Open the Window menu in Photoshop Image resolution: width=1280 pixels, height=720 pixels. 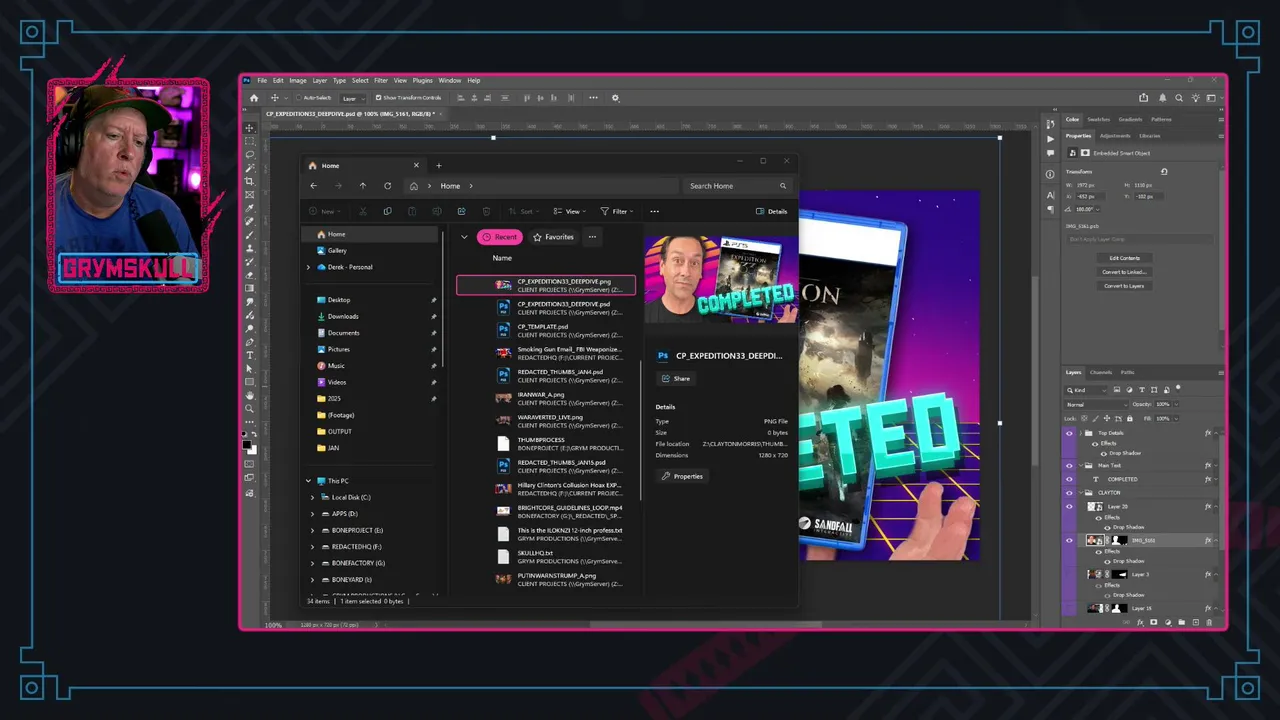449,80
